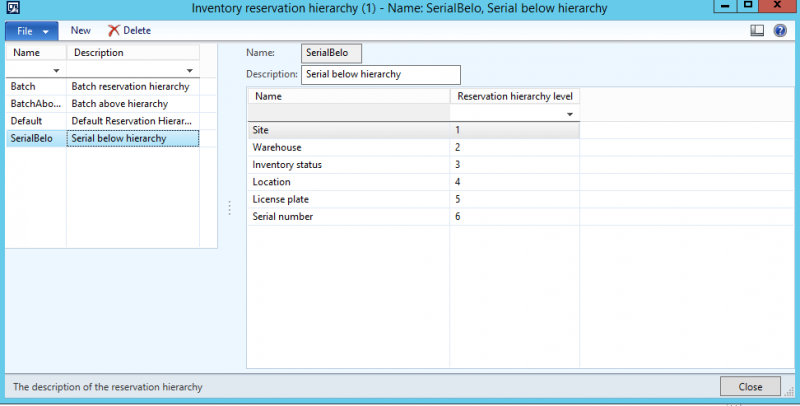
Task: Click the Name field containing SerialBelo
Action: [331, 53]
